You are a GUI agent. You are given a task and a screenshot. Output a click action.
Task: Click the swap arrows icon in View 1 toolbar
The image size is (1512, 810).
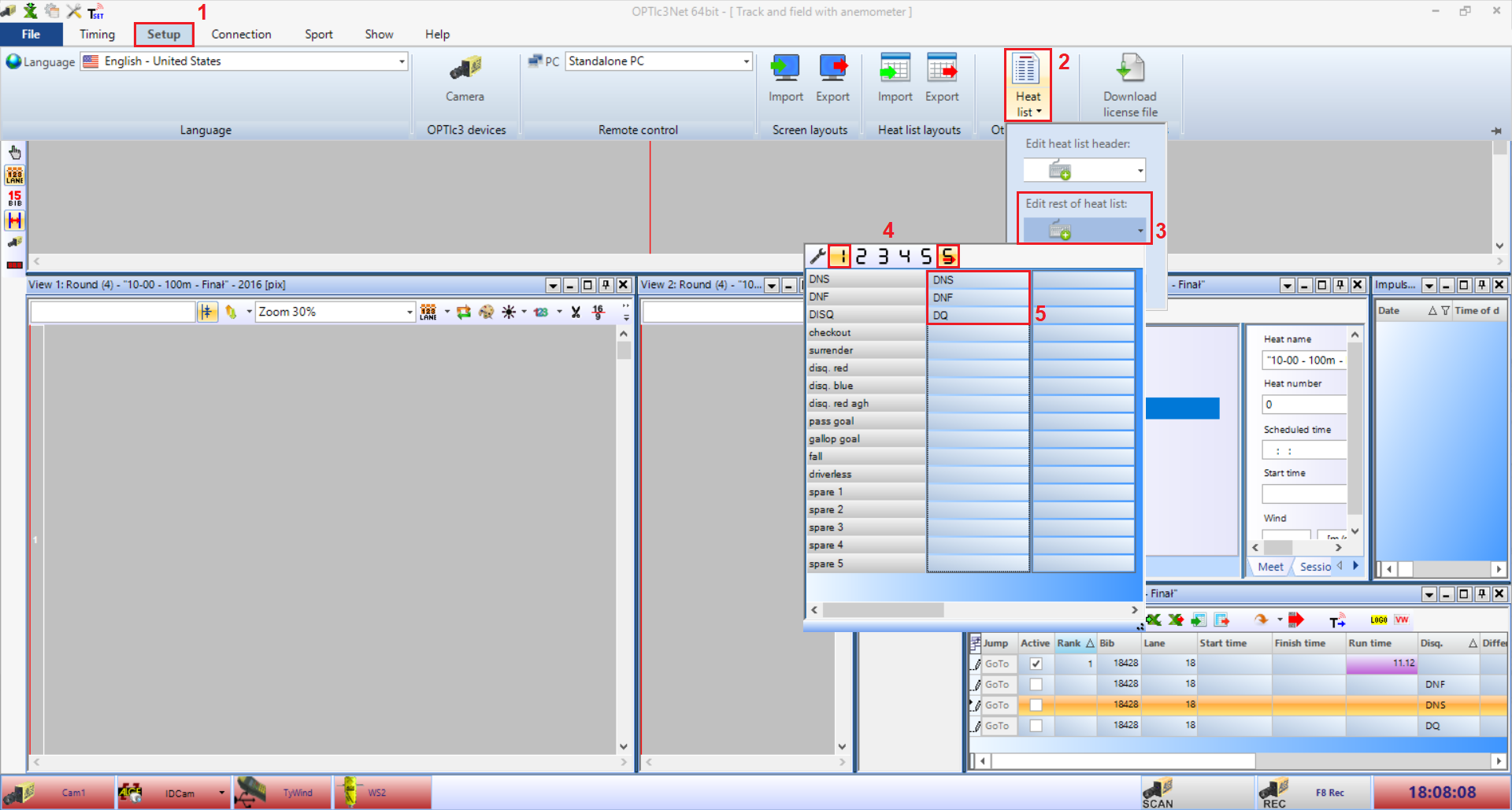click(464, 313)
